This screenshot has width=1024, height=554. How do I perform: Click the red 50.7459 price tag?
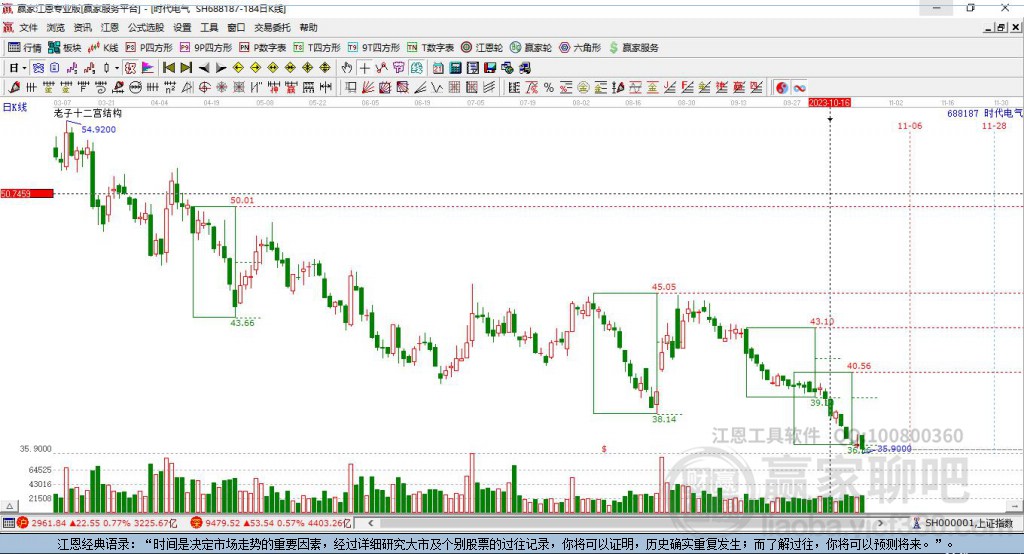coord(27,193)
